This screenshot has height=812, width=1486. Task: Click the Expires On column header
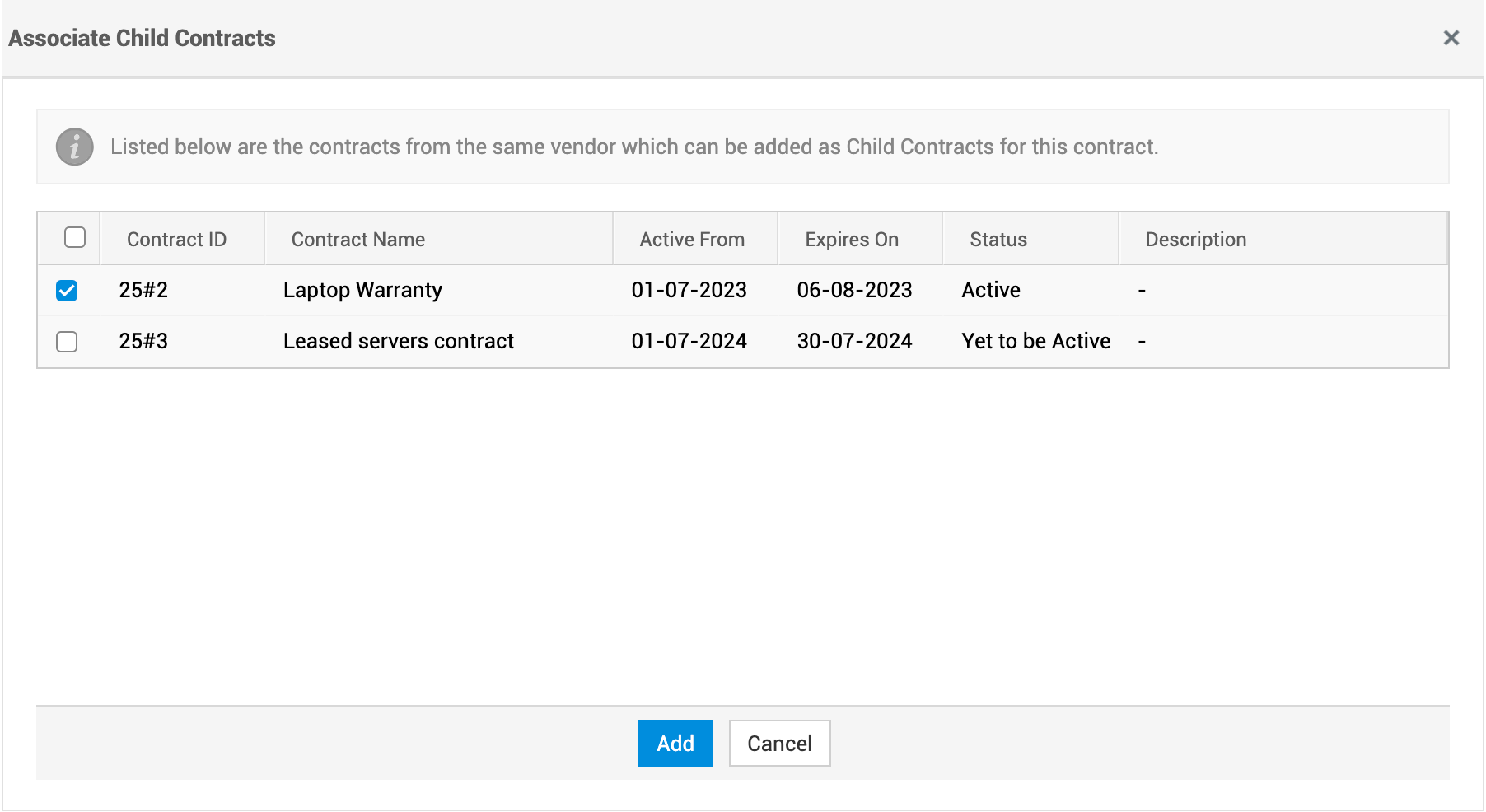point(852,240)
